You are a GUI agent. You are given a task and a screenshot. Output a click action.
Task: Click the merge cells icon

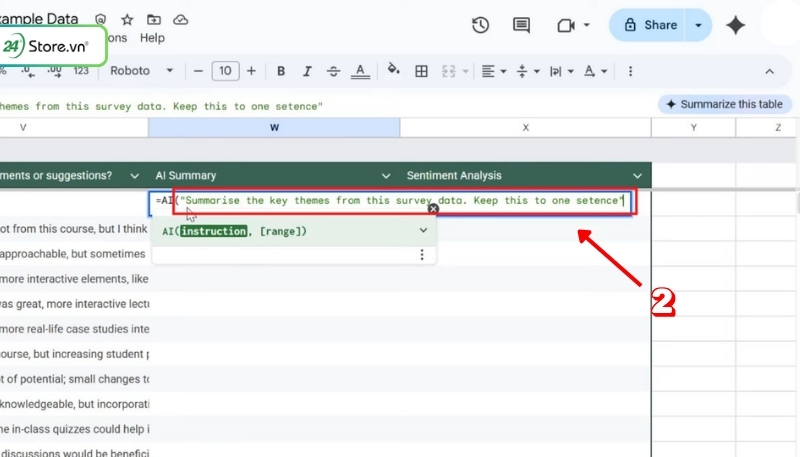(x=448, y=71)
